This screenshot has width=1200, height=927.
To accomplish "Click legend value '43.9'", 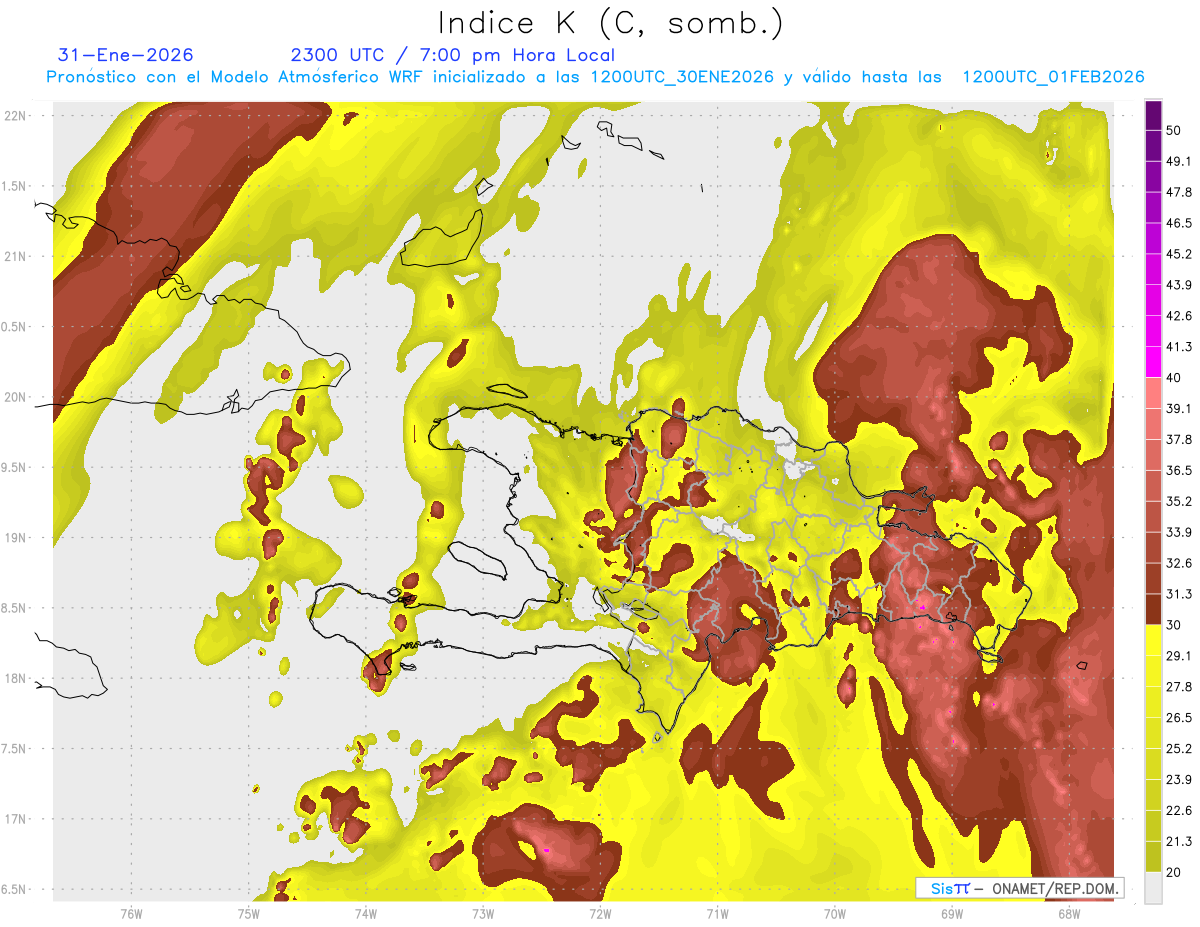I will tap(1178, 285).
